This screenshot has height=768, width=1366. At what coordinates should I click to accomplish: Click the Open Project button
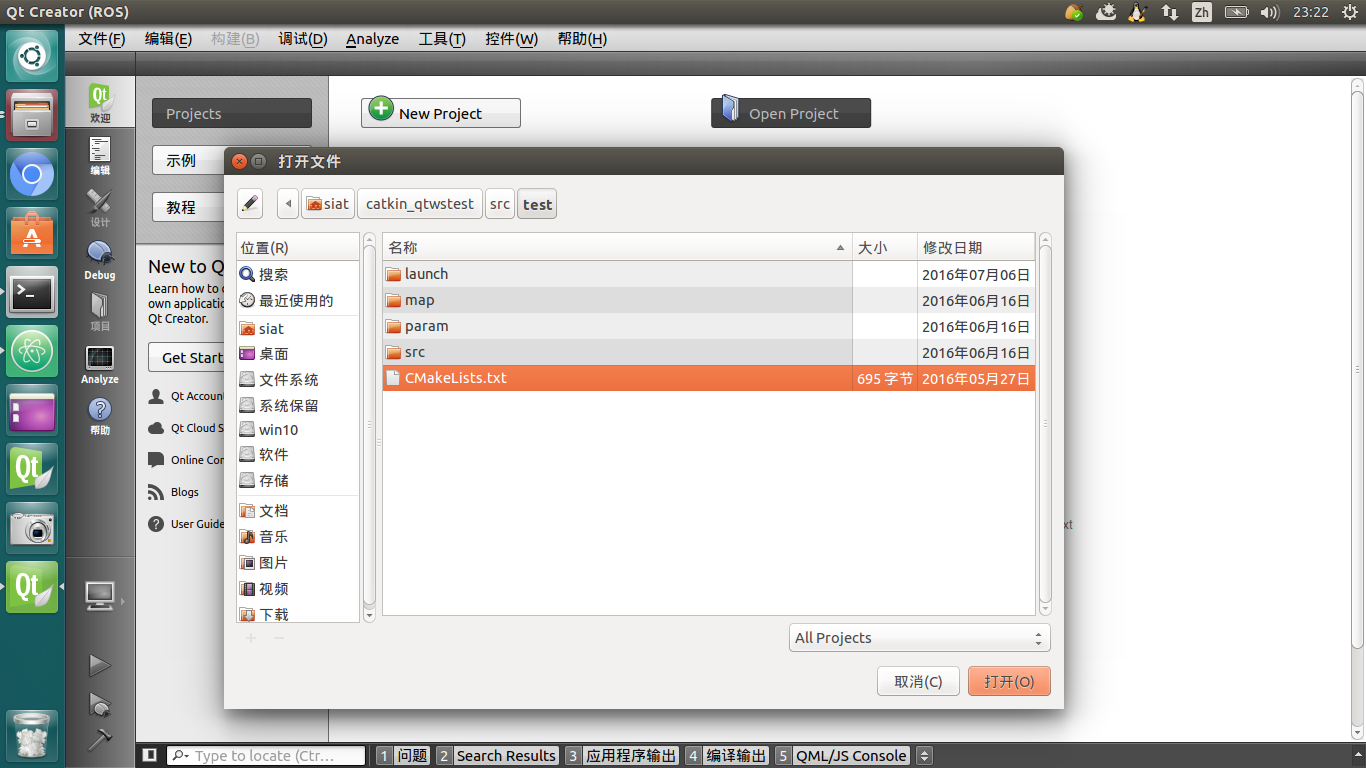pos(791,113)
